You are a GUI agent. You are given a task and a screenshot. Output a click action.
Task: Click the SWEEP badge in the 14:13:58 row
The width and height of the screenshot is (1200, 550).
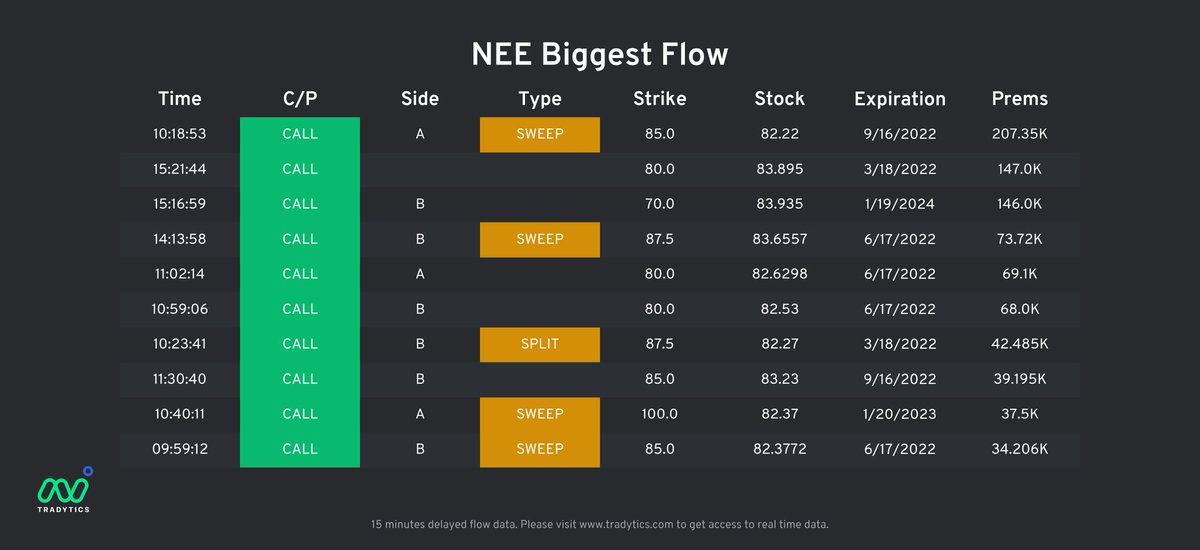[540, 239]
